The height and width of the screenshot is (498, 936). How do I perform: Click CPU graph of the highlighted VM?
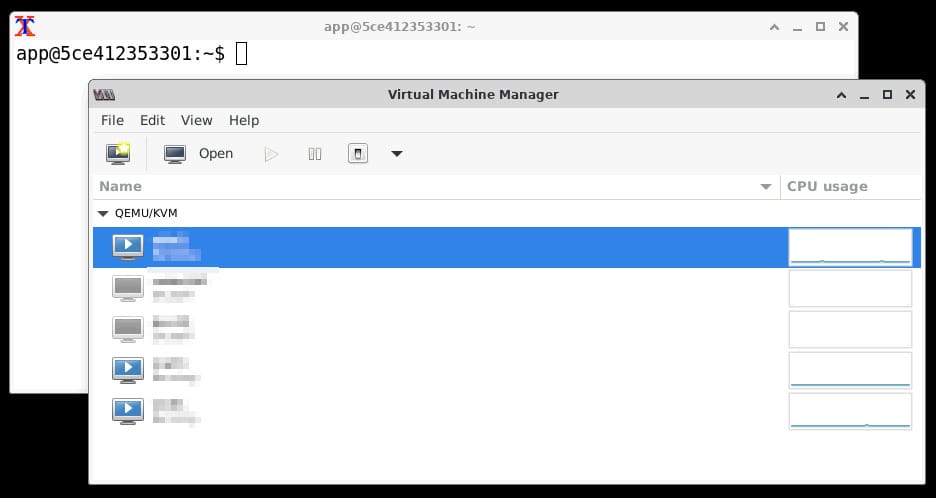pos(850,247)
